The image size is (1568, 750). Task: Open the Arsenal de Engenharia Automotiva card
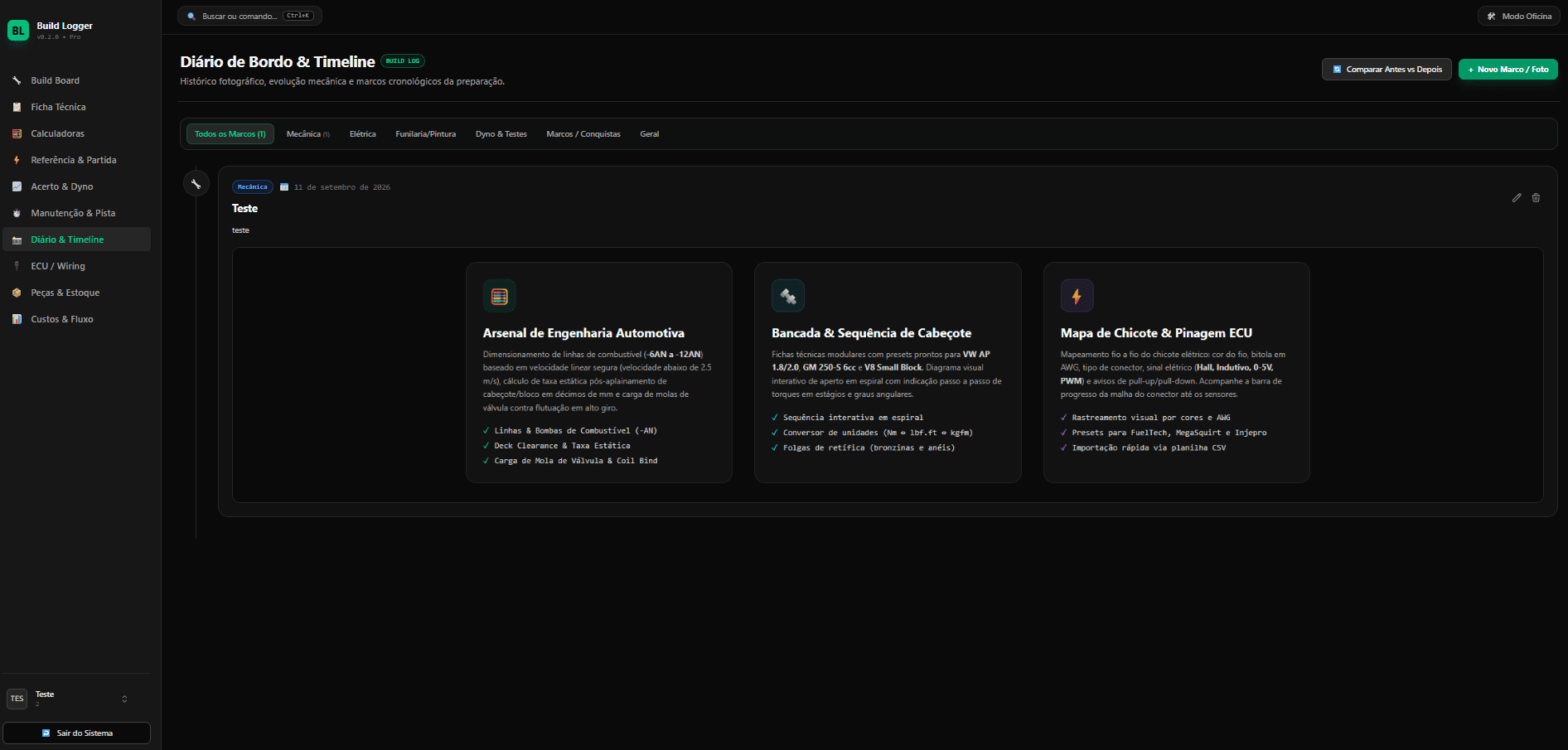click(599, 373)
